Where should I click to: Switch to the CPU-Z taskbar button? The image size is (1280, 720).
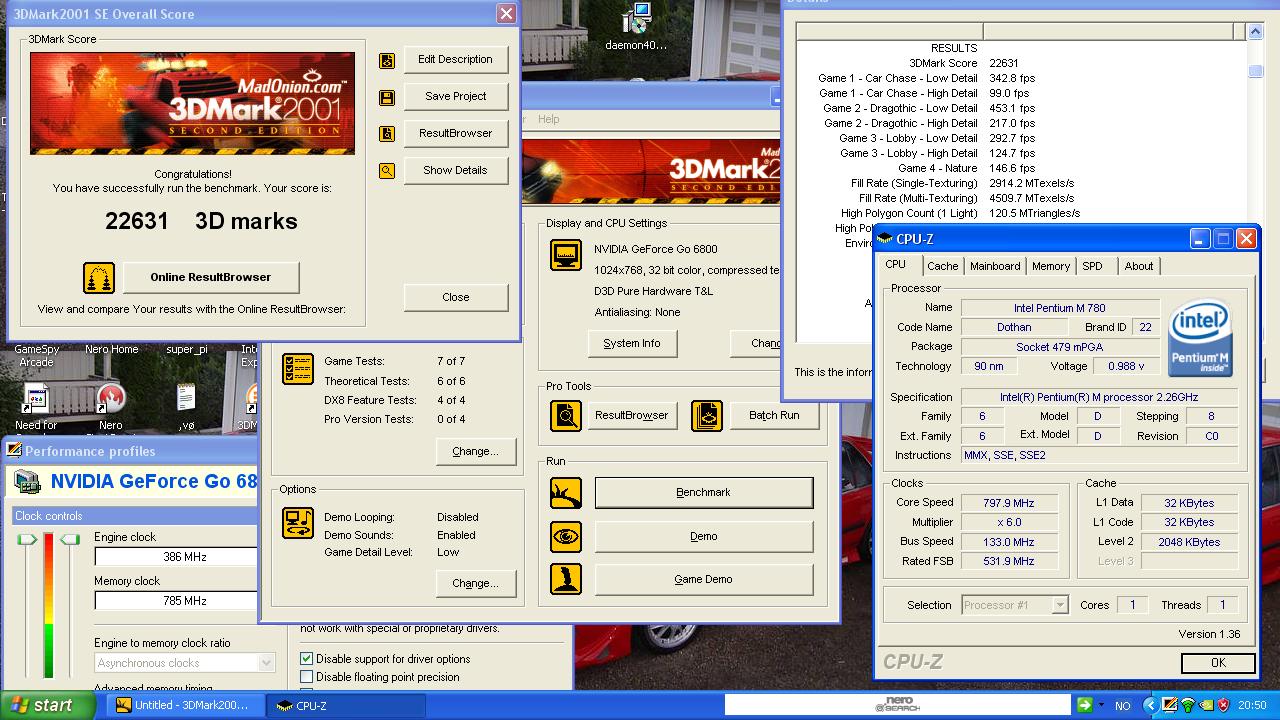pyautogui.click(x=348, y=705)
